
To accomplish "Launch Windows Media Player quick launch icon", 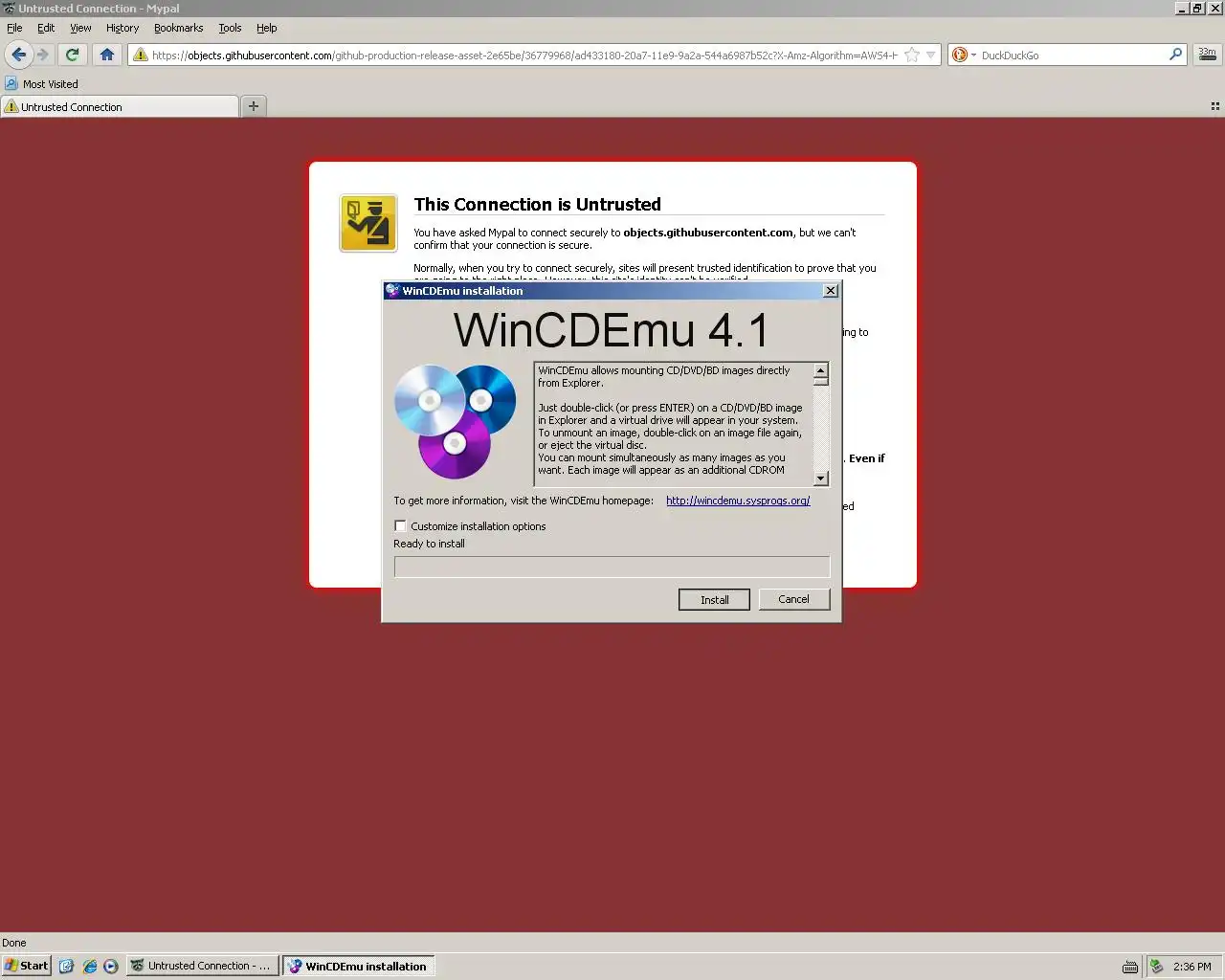I will pyautogui.click(x=111, y=966).
